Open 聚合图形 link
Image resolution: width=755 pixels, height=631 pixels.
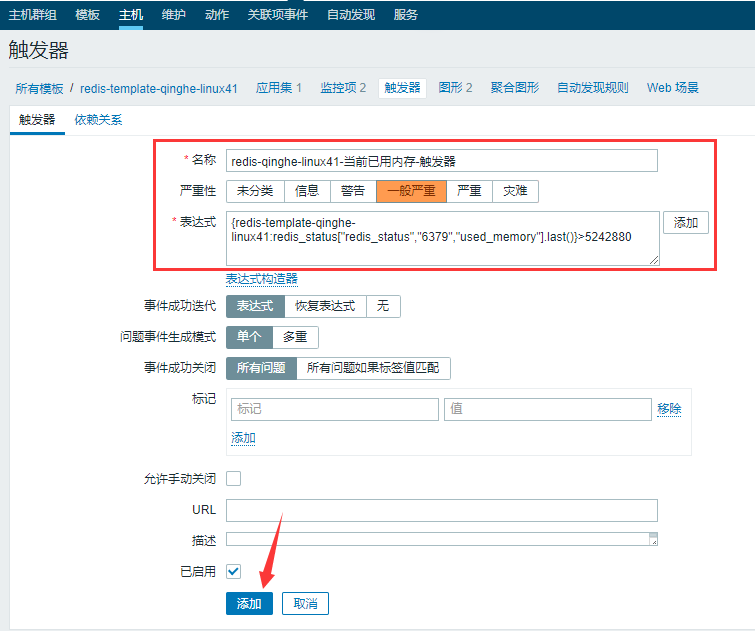[x=515, y=88]
